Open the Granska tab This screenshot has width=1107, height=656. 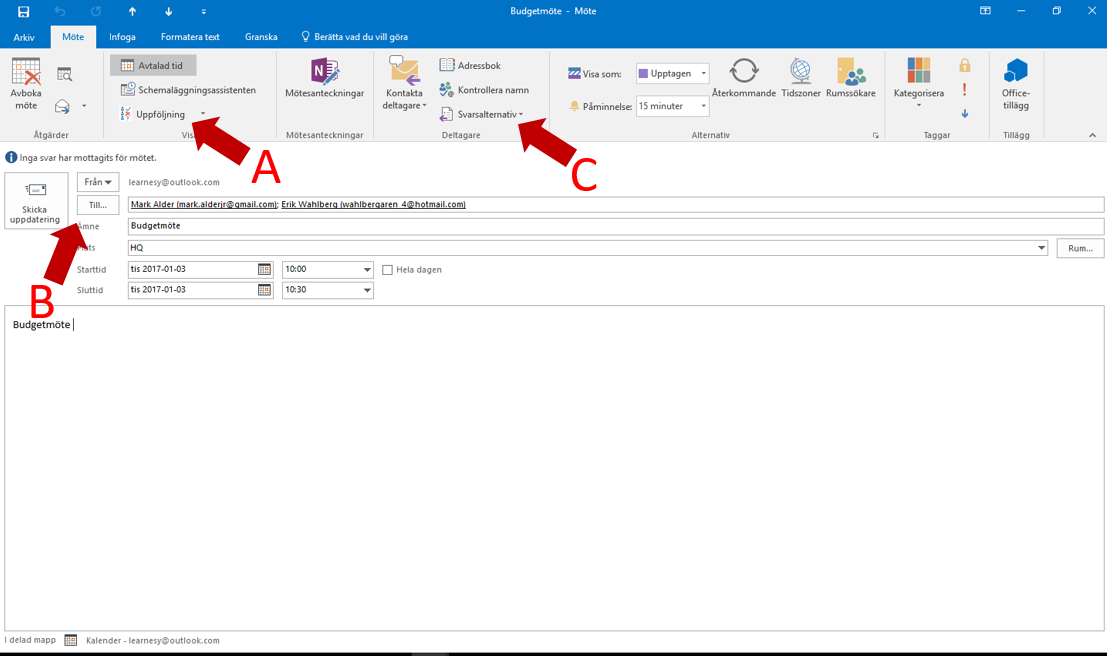261,37
